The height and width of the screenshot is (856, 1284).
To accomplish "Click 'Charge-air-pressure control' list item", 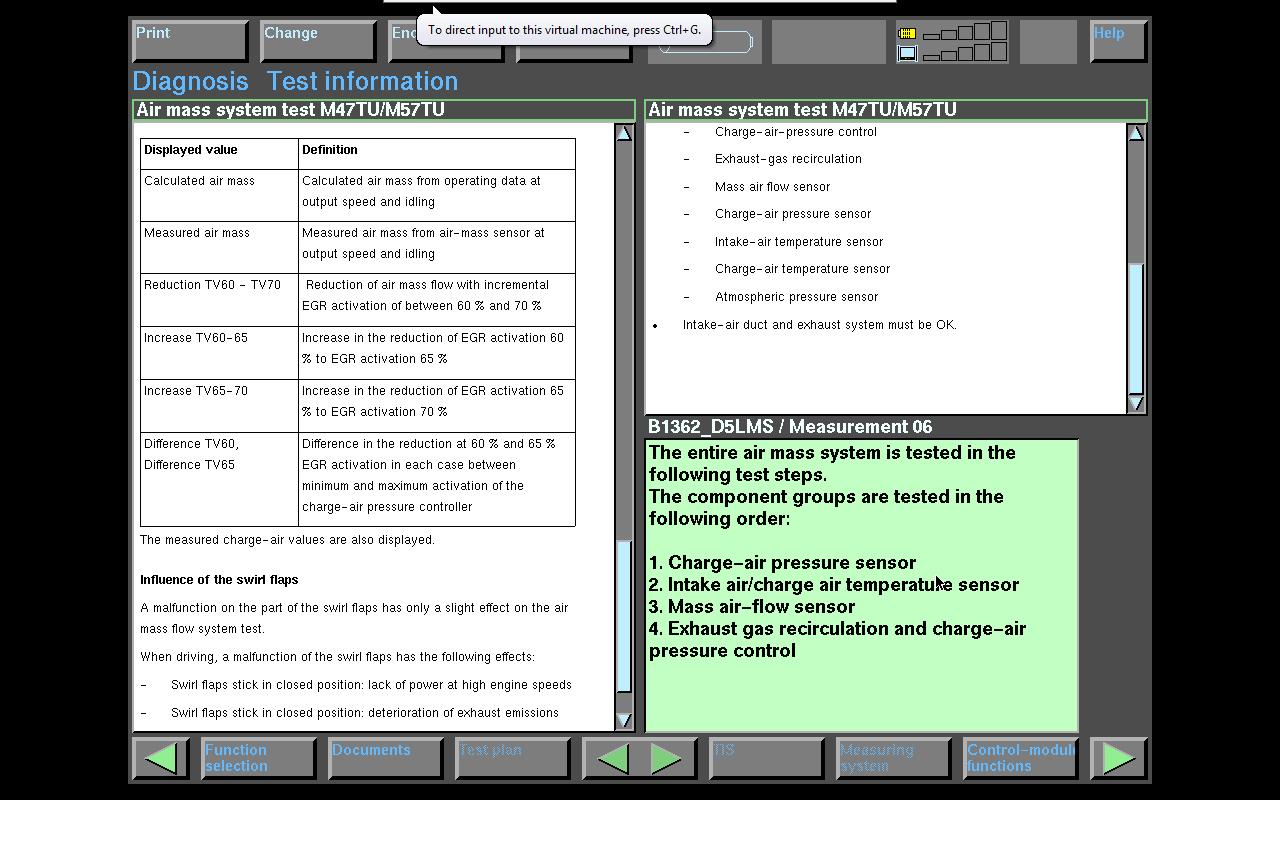I will point(796,132).
